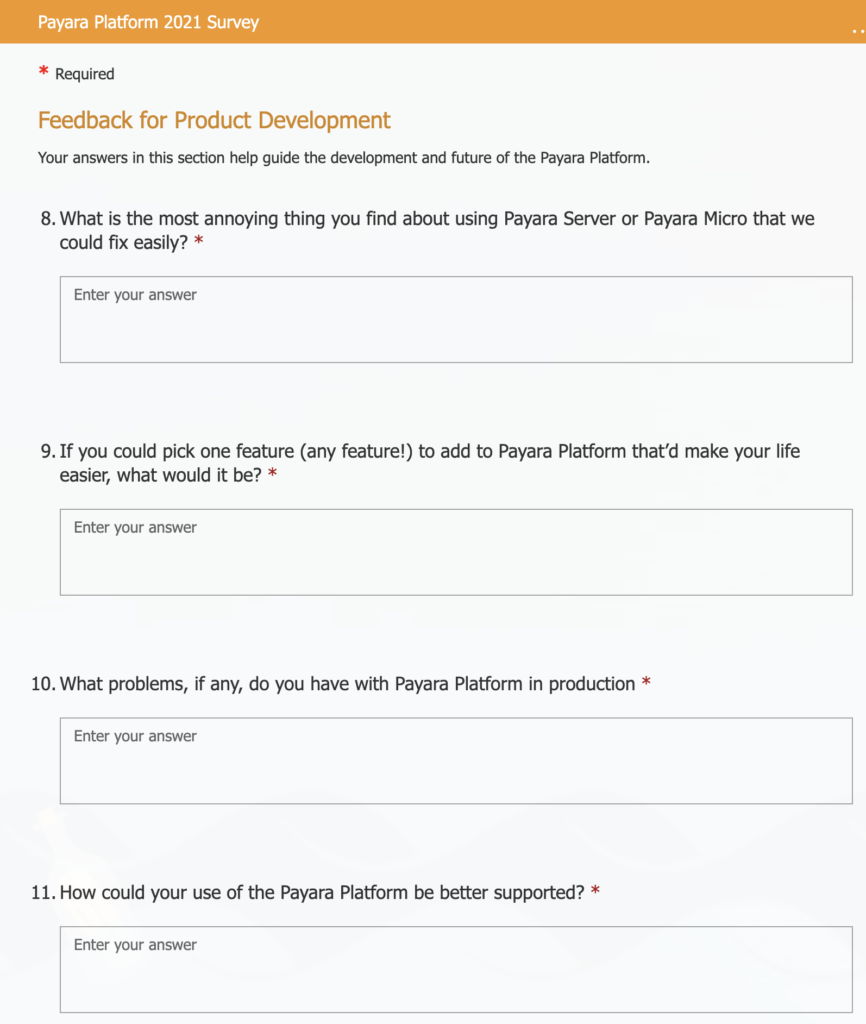Focus the one-feature answer field for question 9
Screen dimensions: 866x1024
coord(456,552)
